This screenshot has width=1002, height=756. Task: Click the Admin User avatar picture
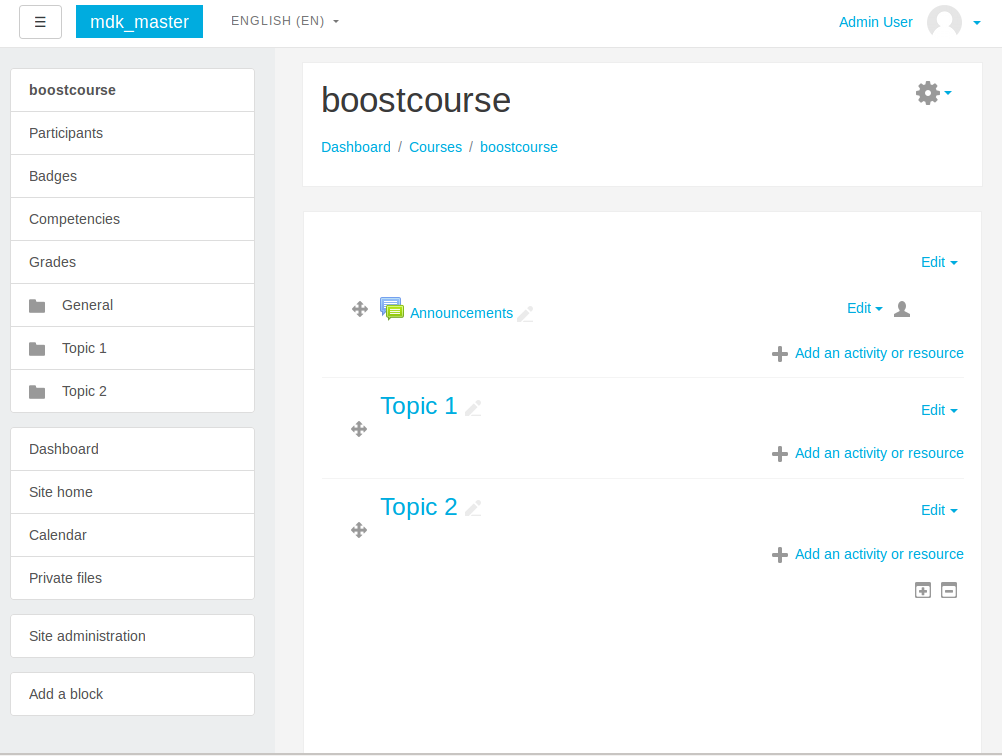[944, 22]
